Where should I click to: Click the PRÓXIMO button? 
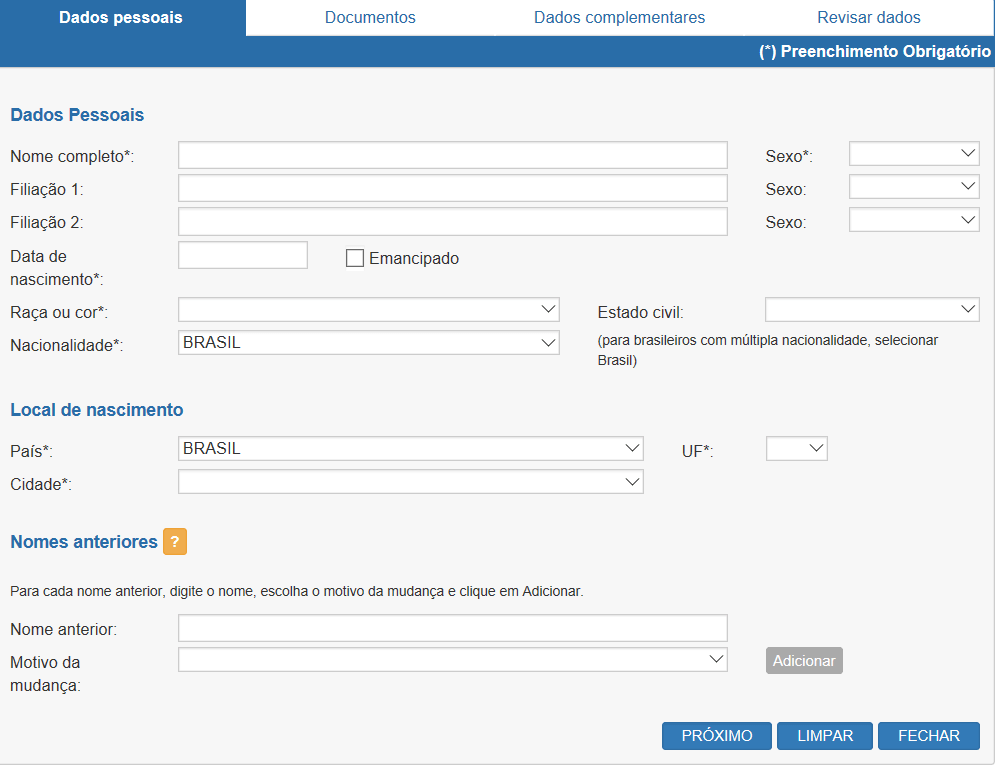point(717,736)
